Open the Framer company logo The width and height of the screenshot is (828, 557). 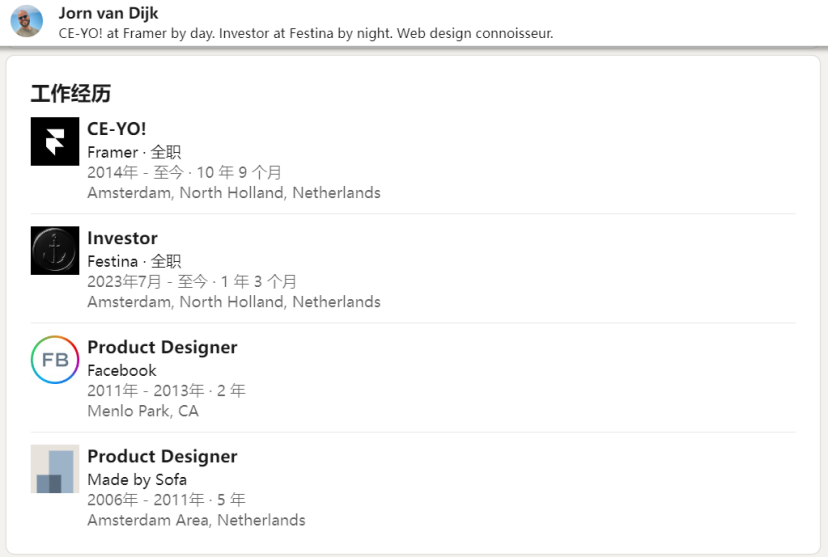tap(55, 141)
